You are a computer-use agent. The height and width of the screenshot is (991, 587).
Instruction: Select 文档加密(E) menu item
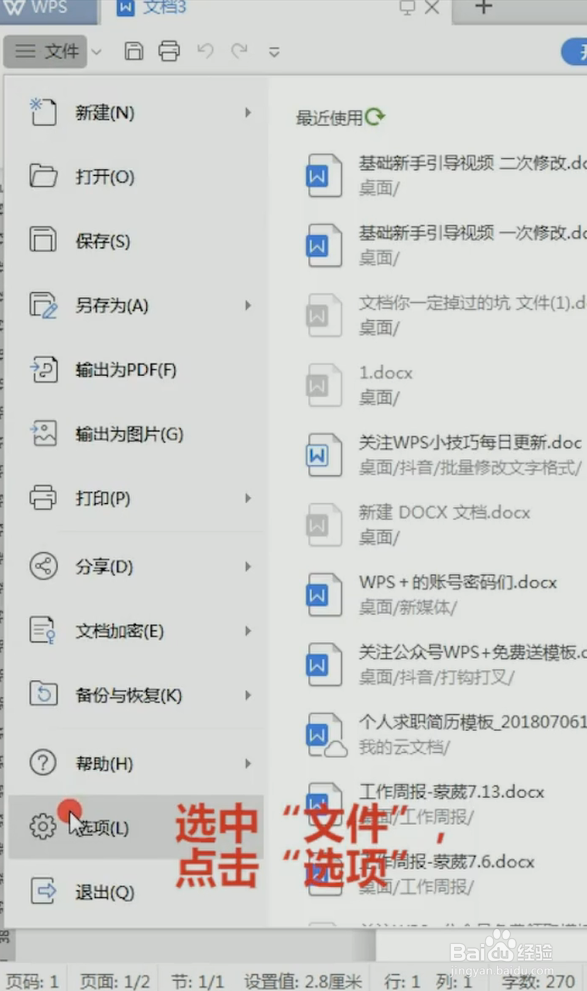137,631
